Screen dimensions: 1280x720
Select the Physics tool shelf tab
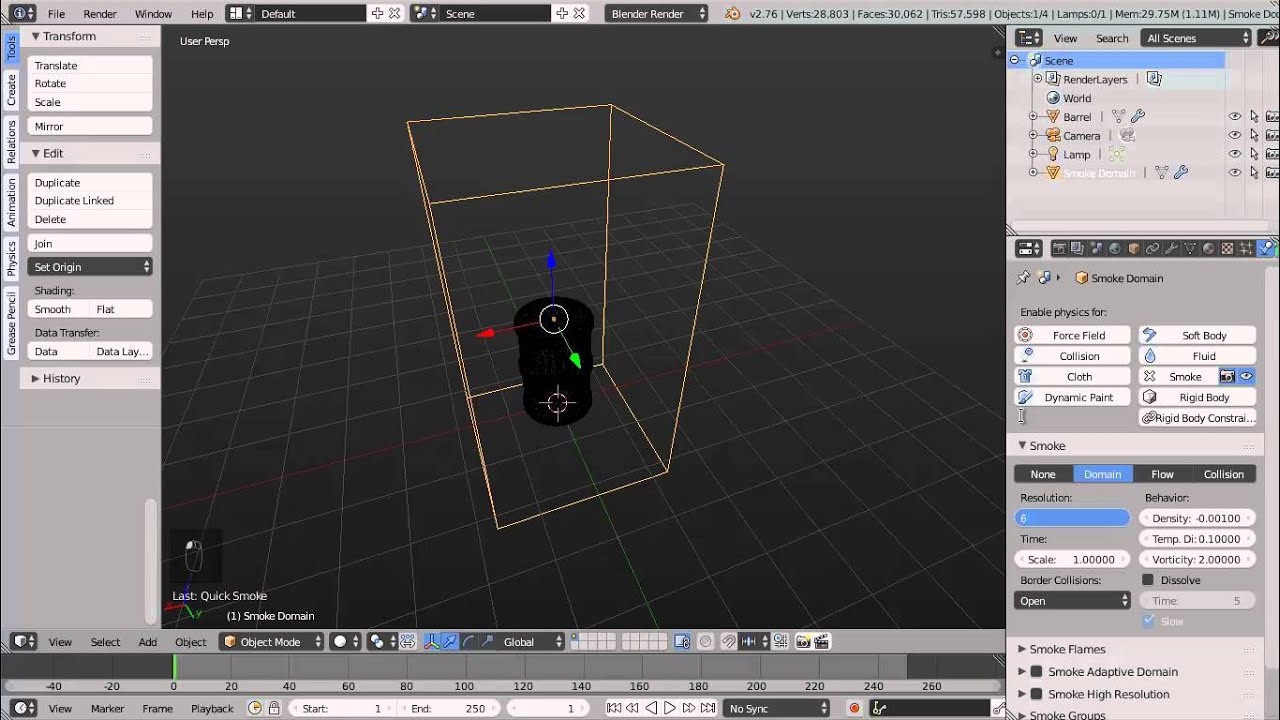pos(11,258)
